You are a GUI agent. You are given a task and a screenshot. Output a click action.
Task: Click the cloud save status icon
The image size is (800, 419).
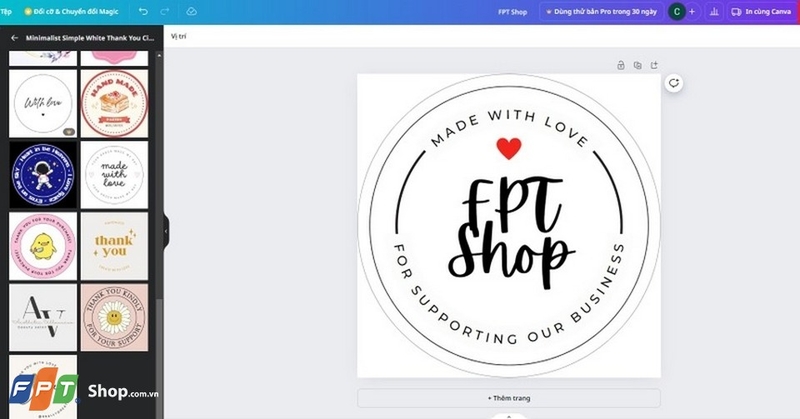(x=191, y=11)
